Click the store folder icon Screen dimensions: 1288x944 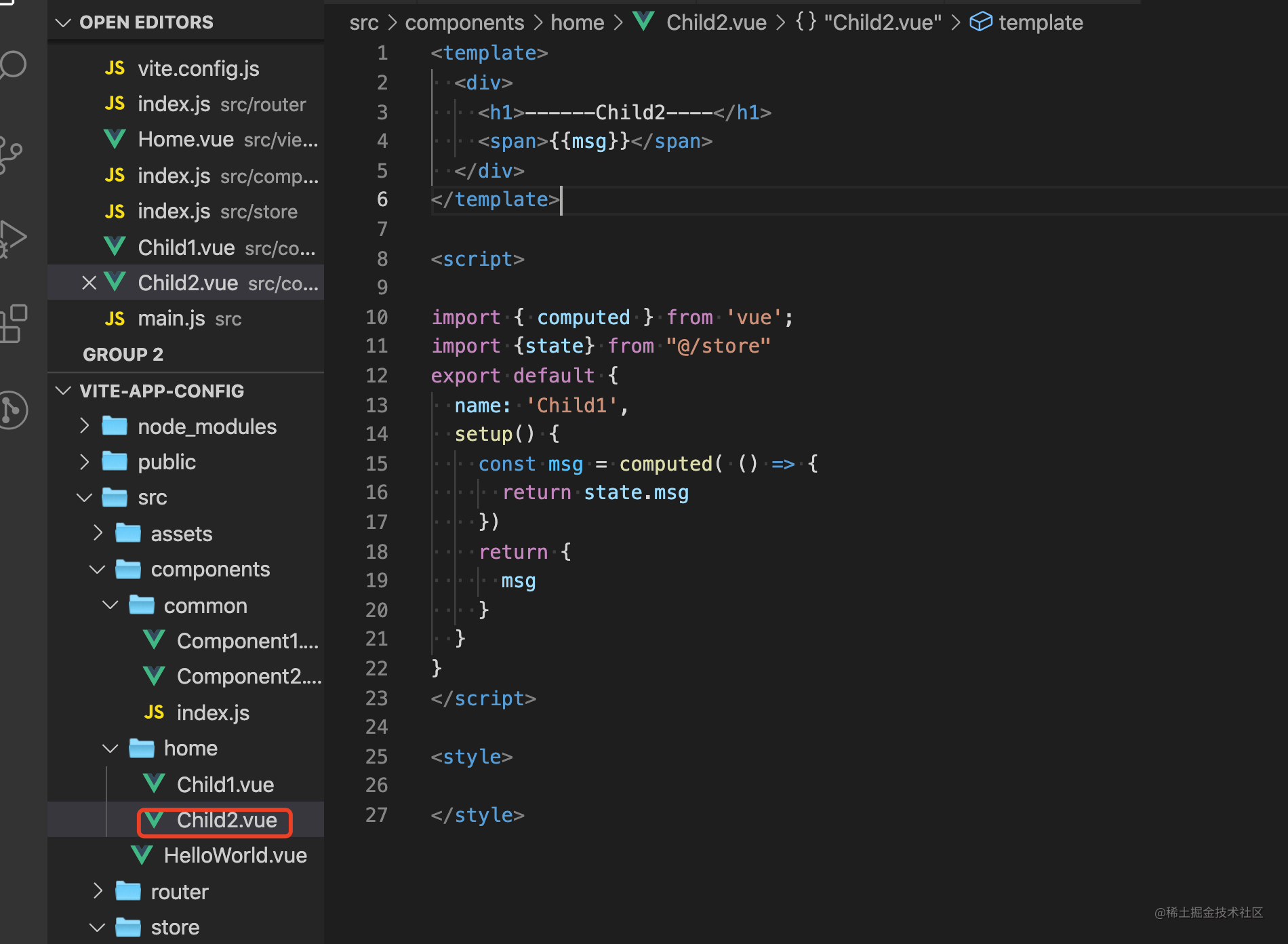128,926
